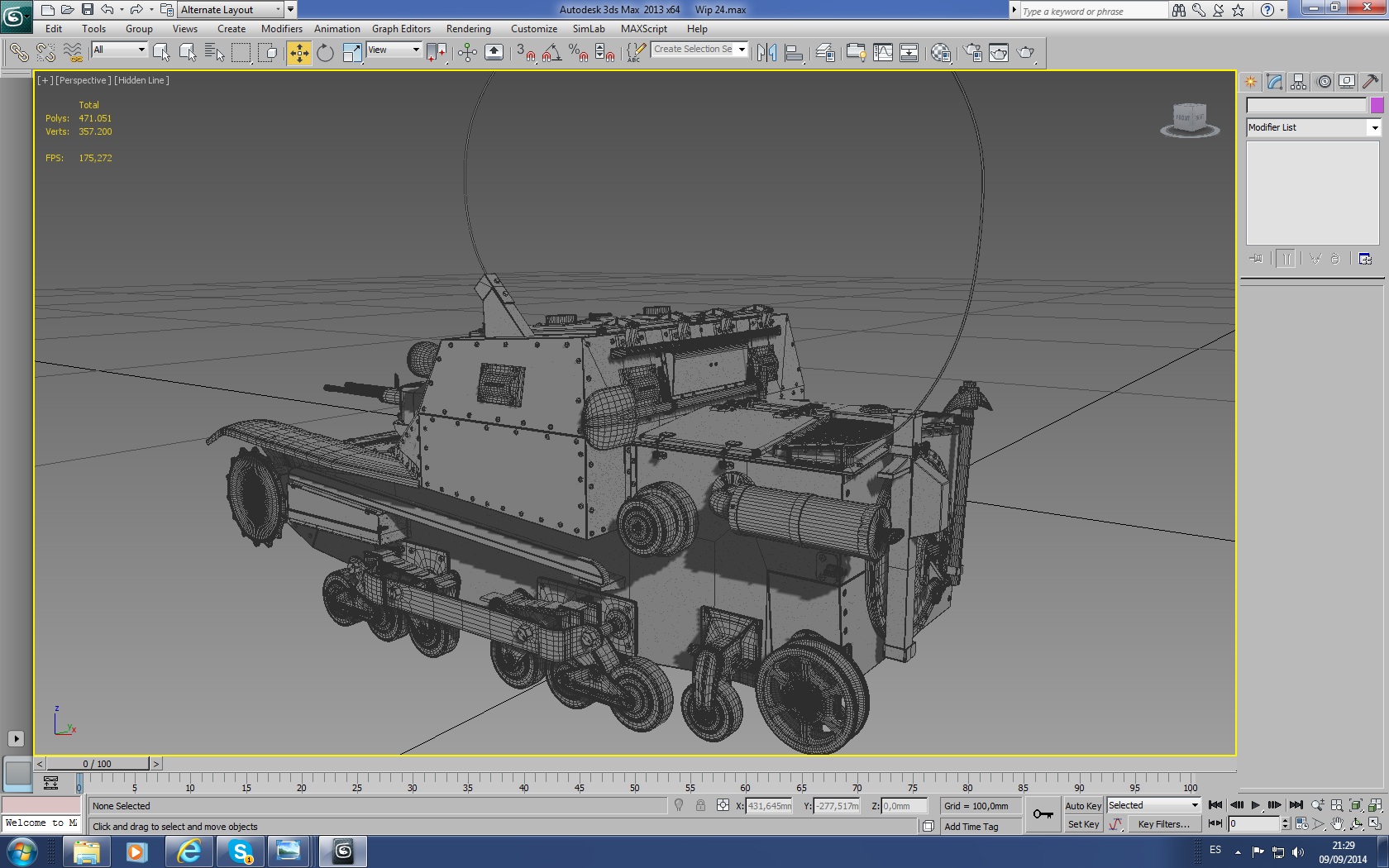
Task: Toggle Auto Key animation mode
Action: pos(1082,806)
